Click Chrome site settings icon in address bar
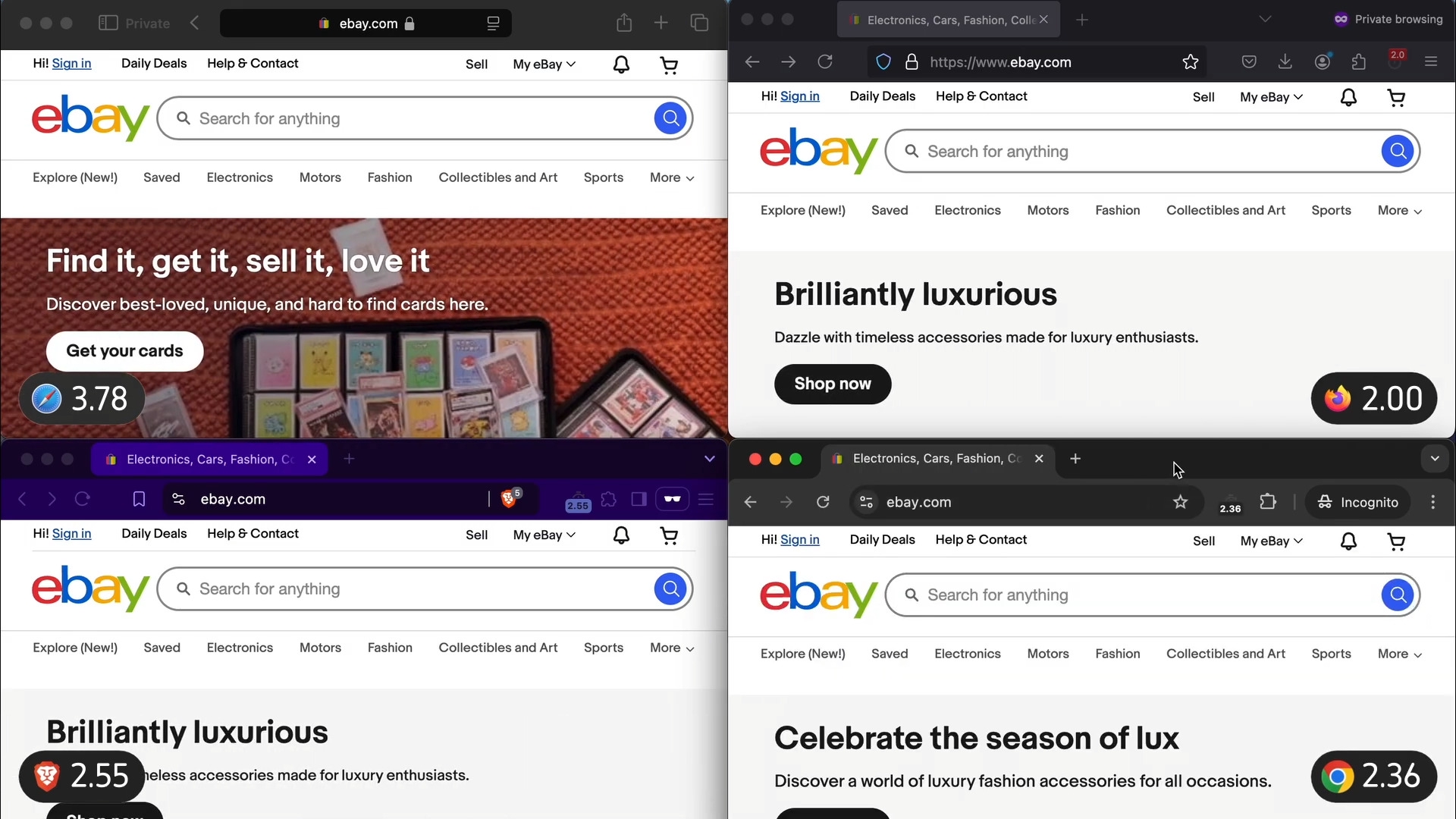Image resolution: width=1456 pixels, height=819 pixels. pos(867,502)
